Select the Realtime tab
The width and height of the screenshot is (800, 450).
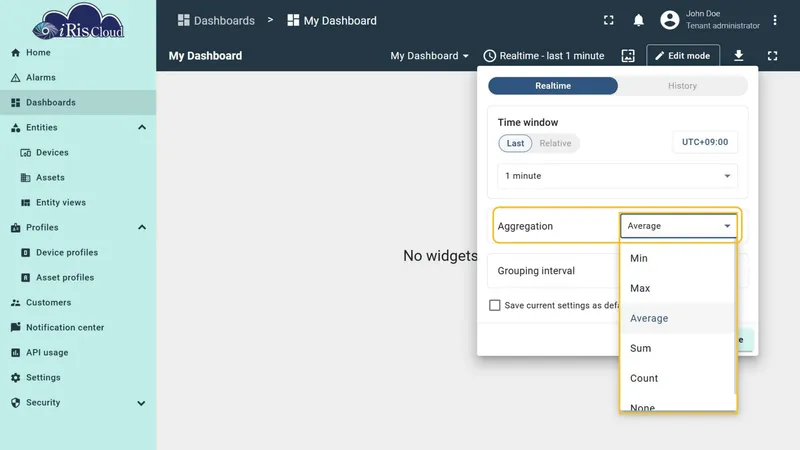[x=553, y=86]
